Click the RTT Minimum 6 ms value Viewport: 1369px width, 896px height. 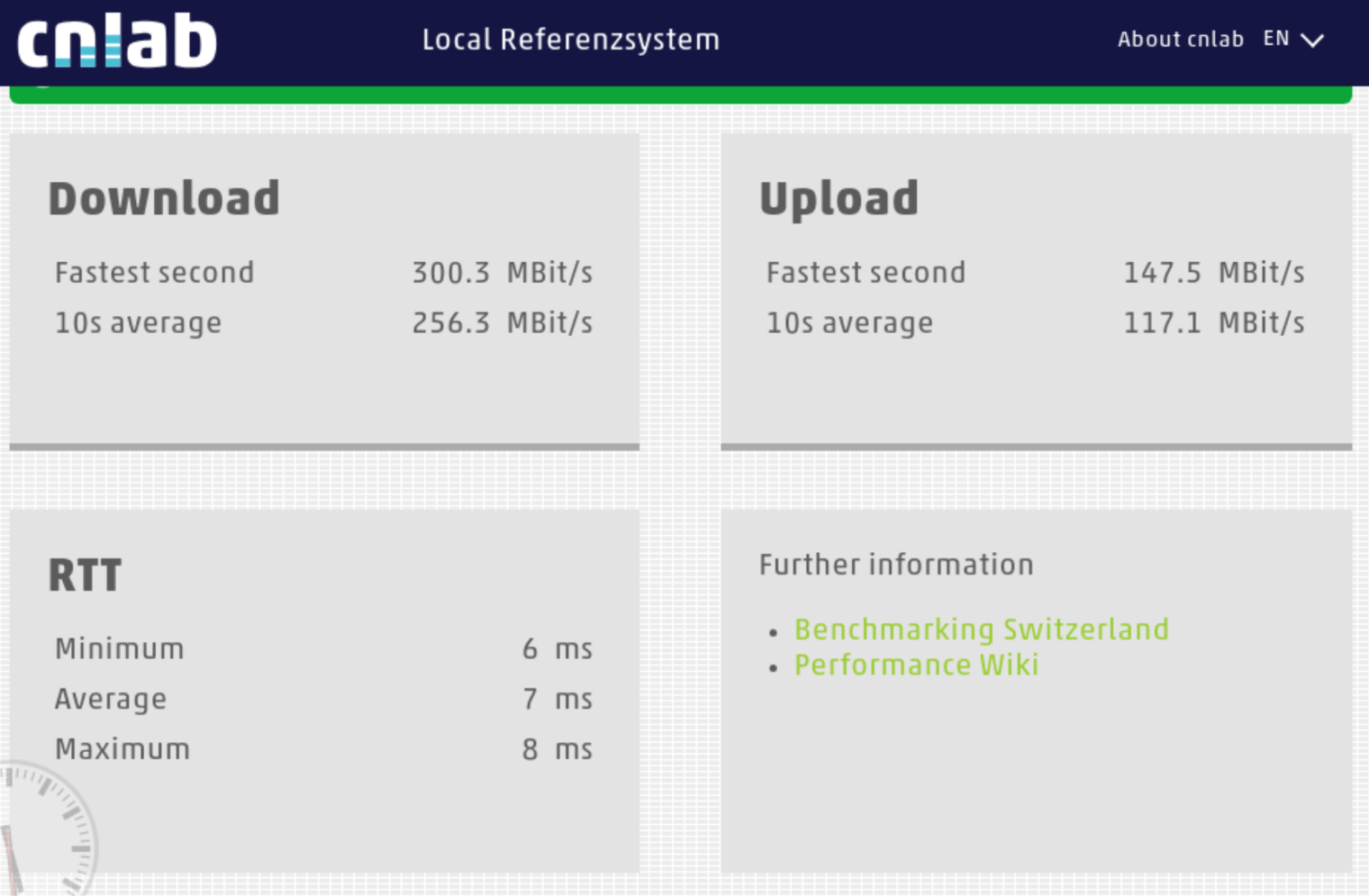[557, 649]
